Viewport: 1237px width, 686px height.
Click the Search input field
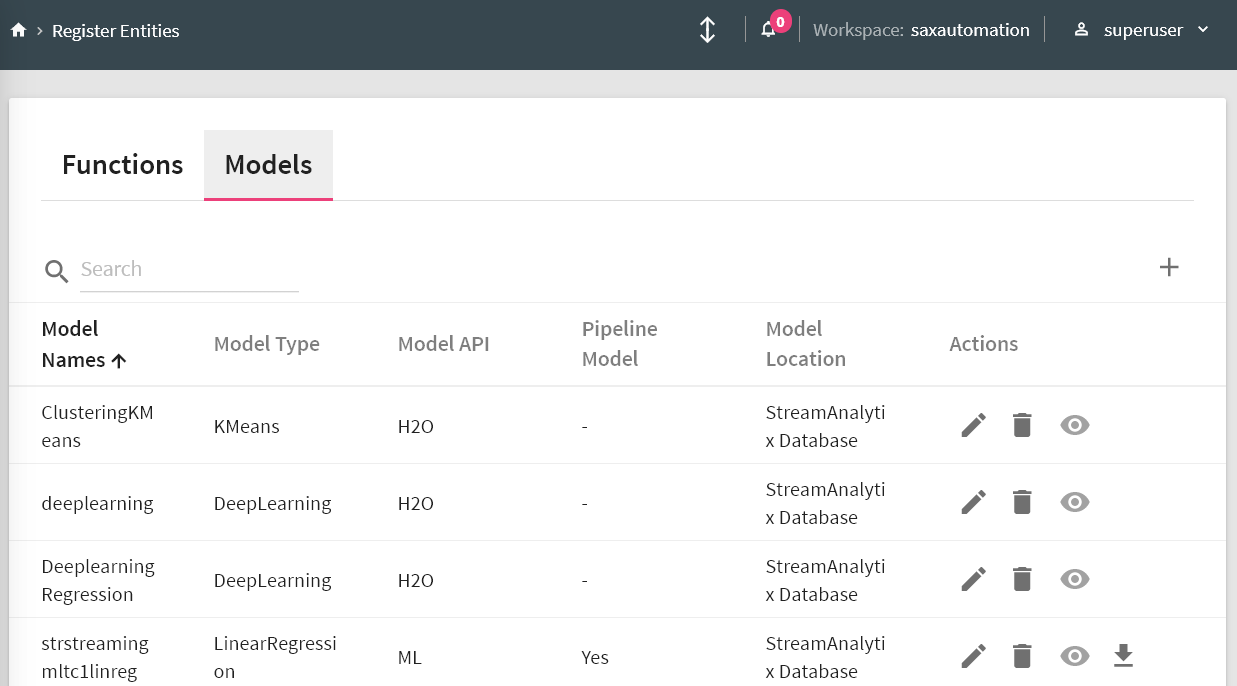click(188, 269)
